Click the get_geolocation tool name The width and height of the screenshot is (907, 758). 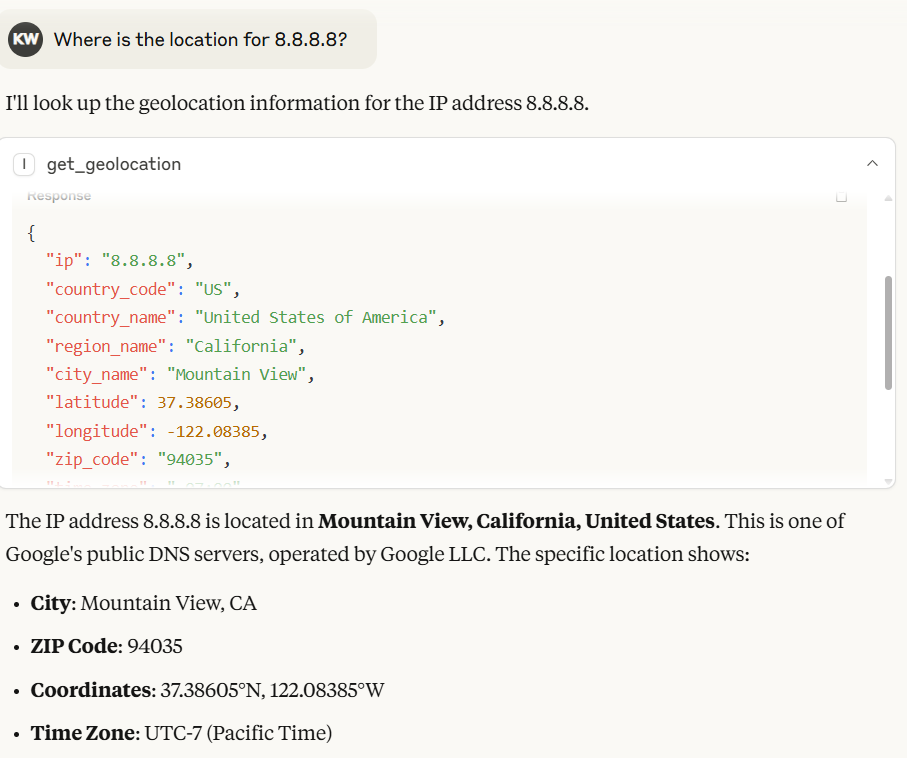pyautogui.click(x=114, y=164)
